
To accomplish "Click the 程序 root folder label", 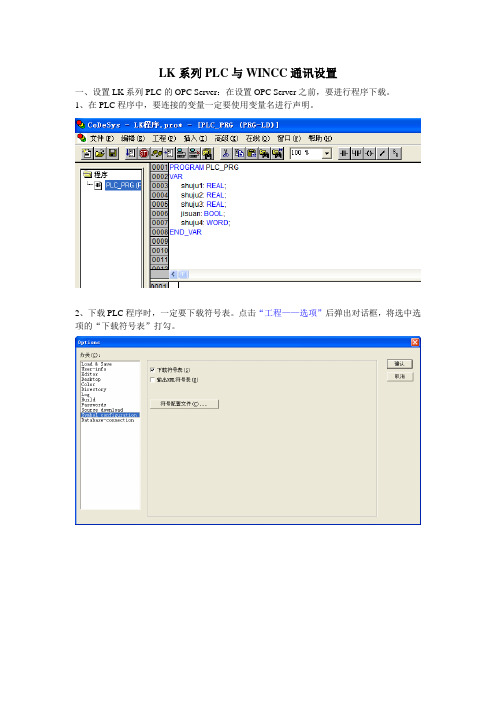I will 101,175.
